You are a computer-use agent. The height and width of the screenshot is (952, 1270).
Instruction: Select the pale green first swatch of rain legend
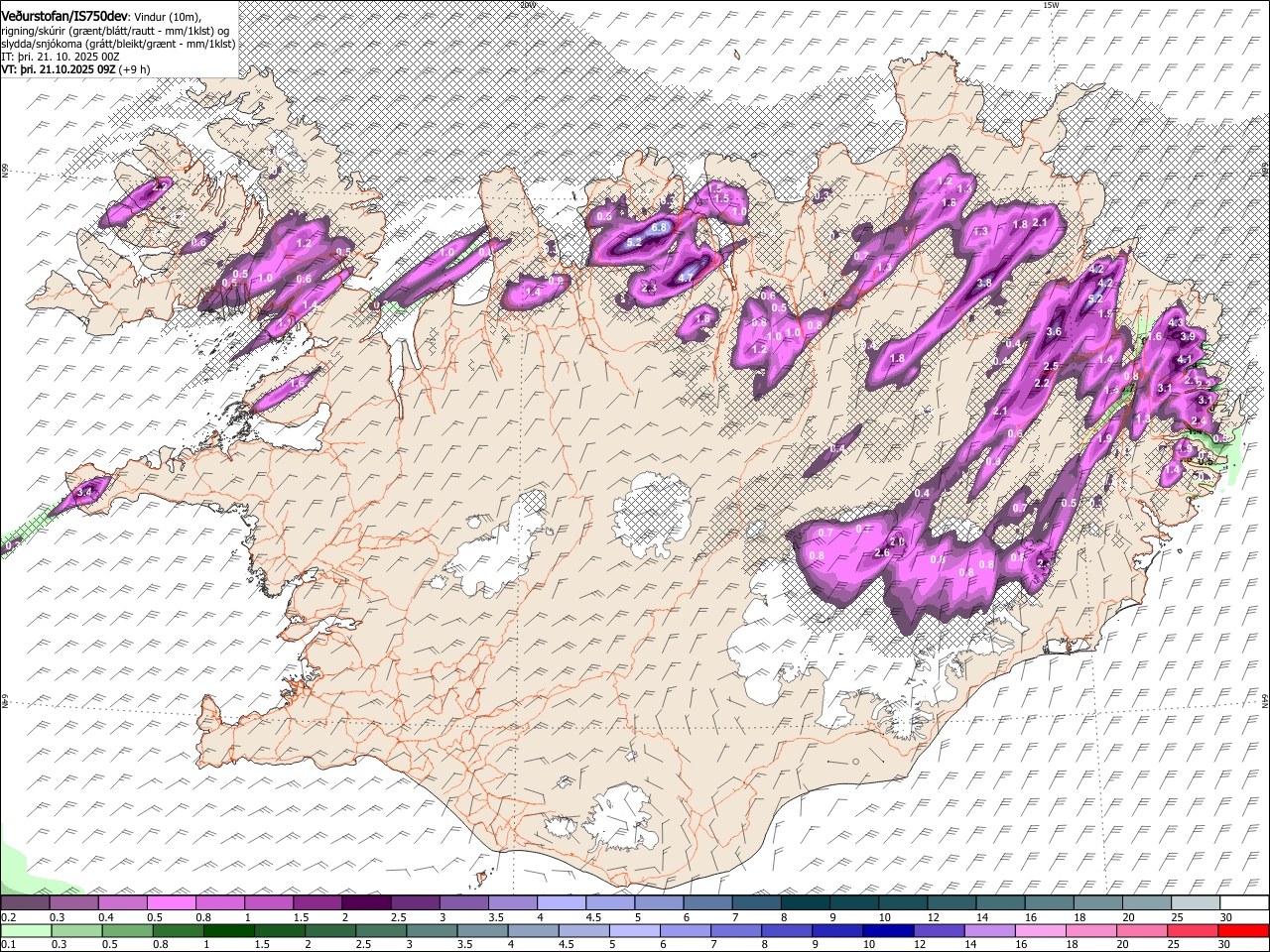point(26,931)
